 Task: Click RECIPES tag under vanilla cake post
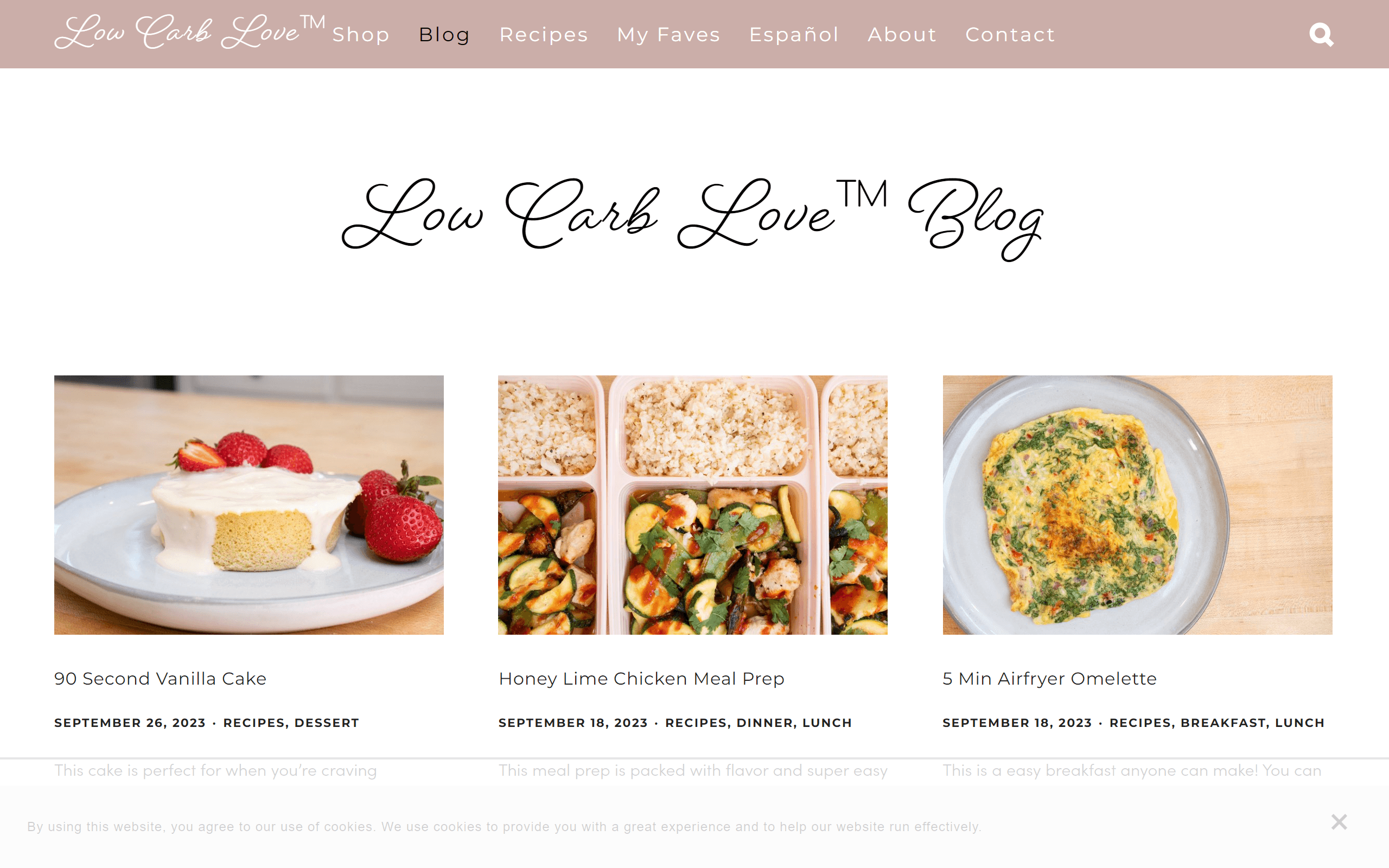(255, 723)
